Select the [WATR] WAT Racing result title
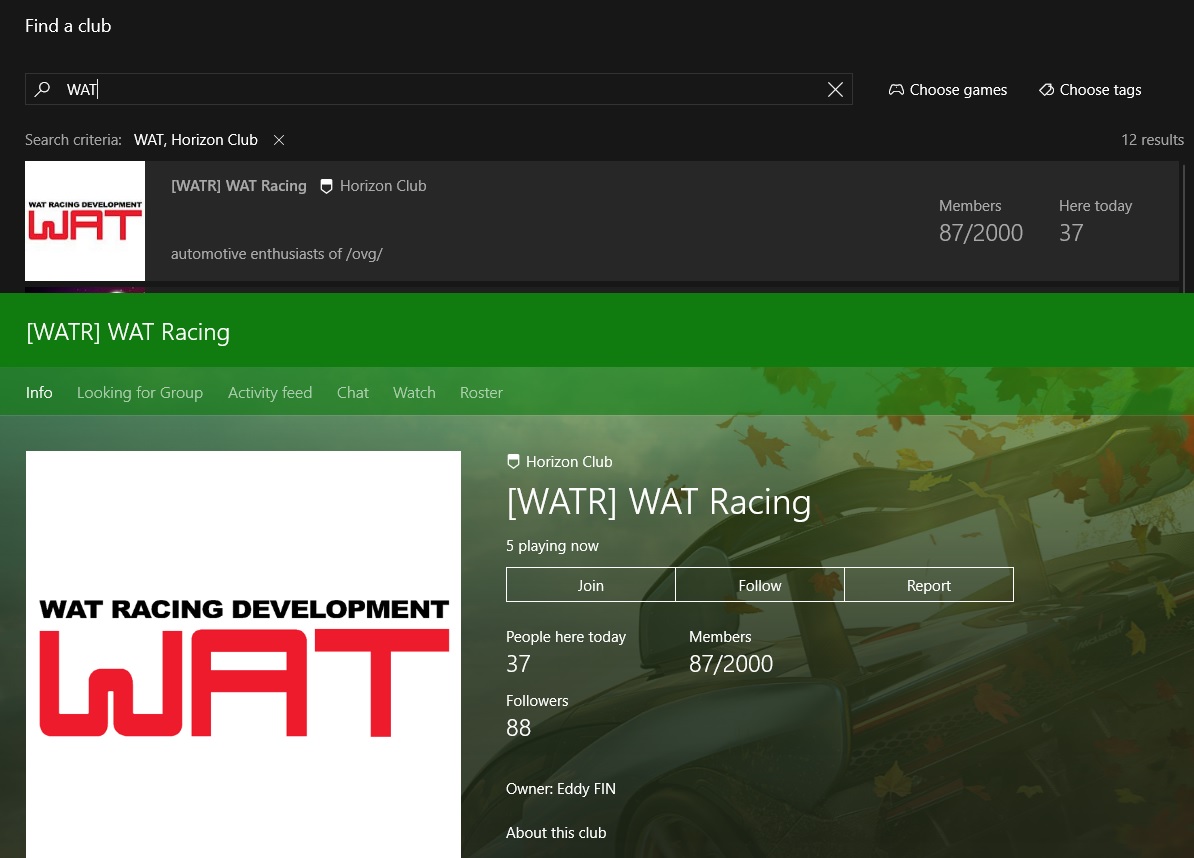The width and height of the screenshot is (1194, 858). (x=239, y=186)
